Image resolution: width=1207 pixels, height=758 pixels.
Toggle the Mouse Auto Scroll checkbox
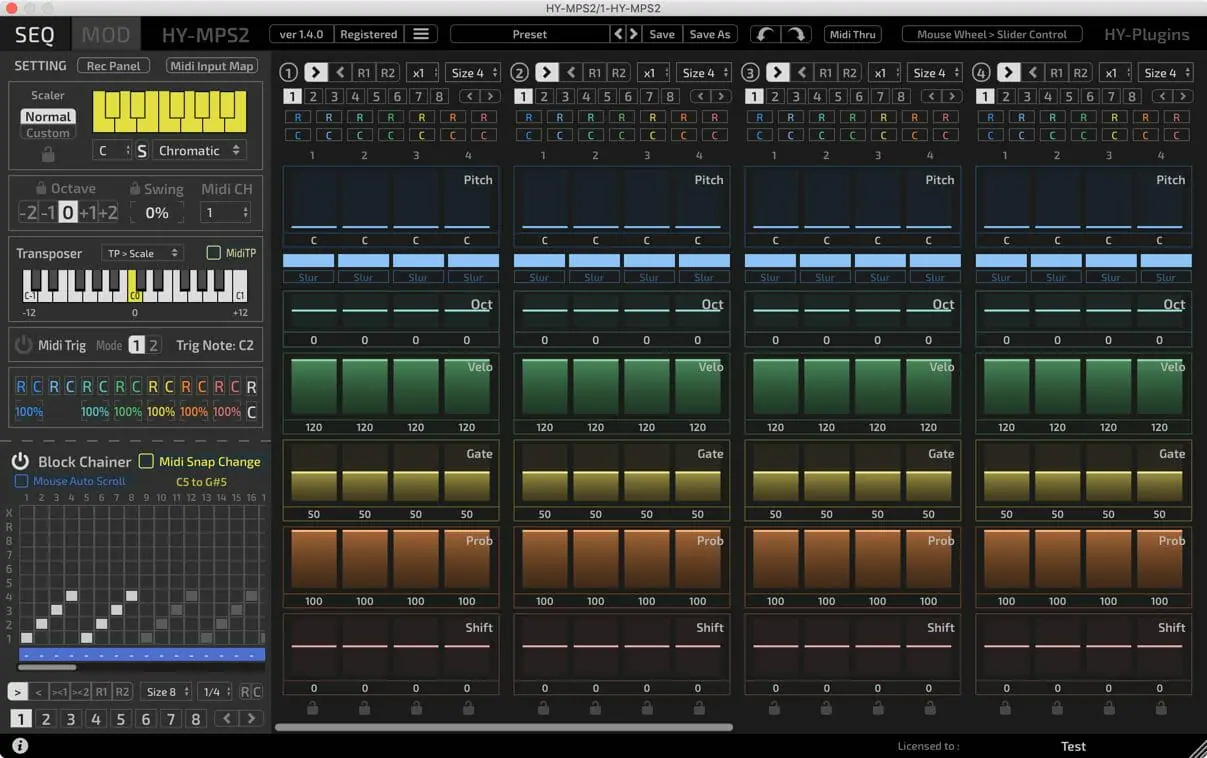point(21,481)
